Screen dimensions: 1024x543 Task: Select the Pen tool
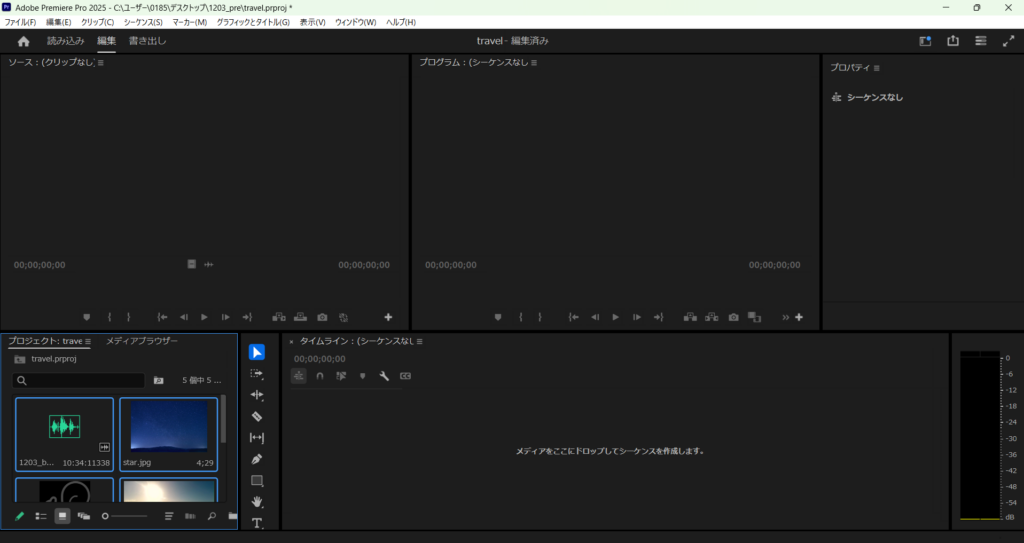coord(257,459)
